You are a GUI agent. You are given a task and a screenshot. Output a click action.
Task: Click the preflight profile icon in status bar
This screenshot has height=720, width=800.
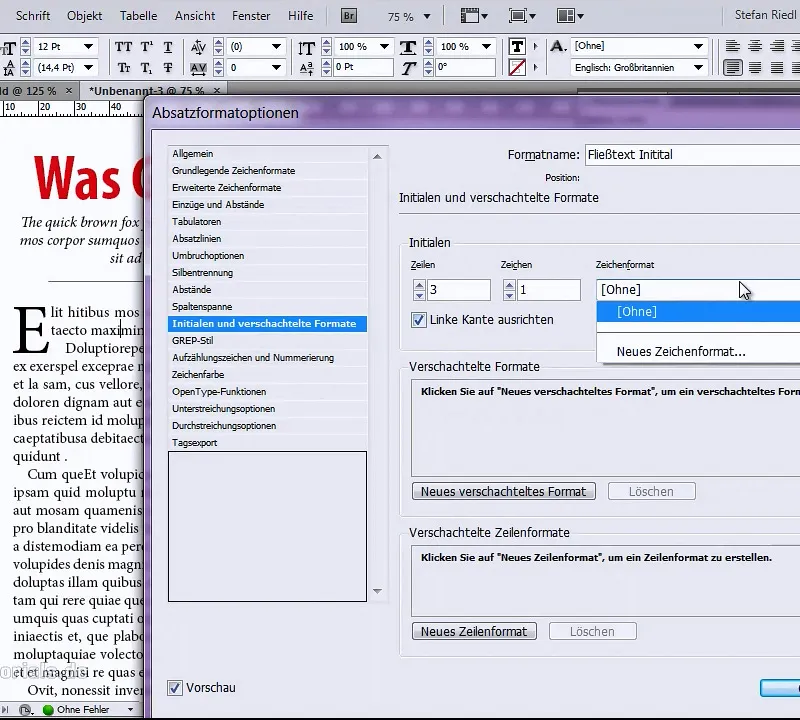coord(26,710)
